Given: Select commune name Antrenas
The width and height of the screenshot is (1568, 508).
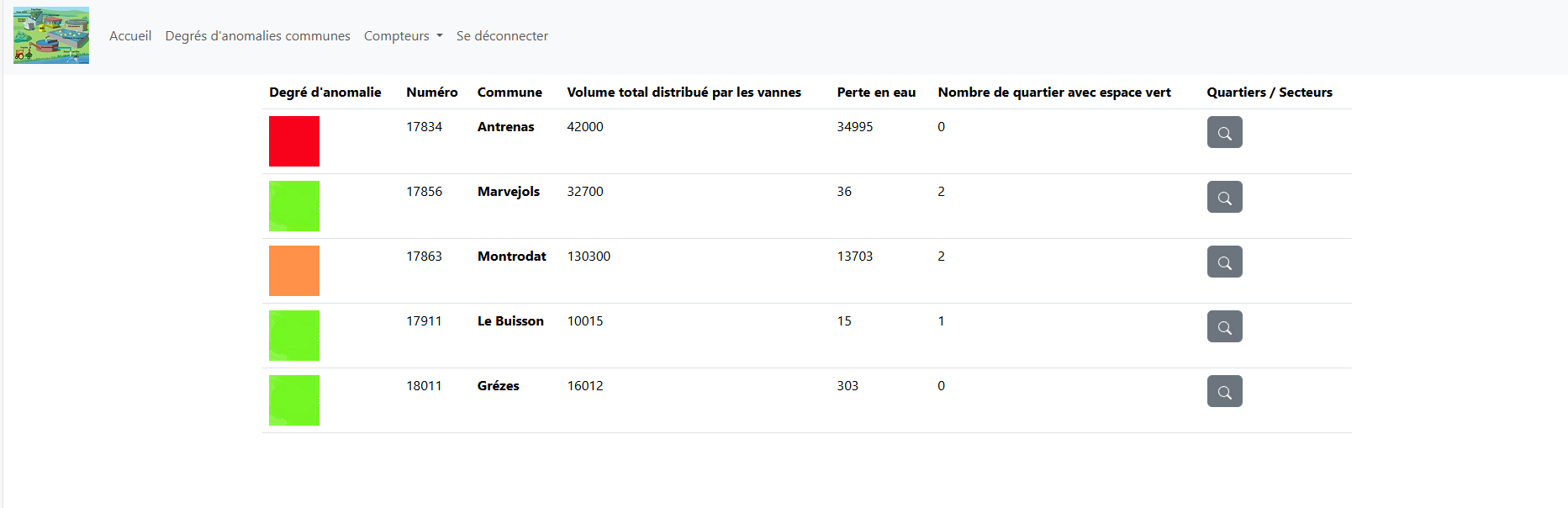Looking at the screenshot, I should click(506, 127).
